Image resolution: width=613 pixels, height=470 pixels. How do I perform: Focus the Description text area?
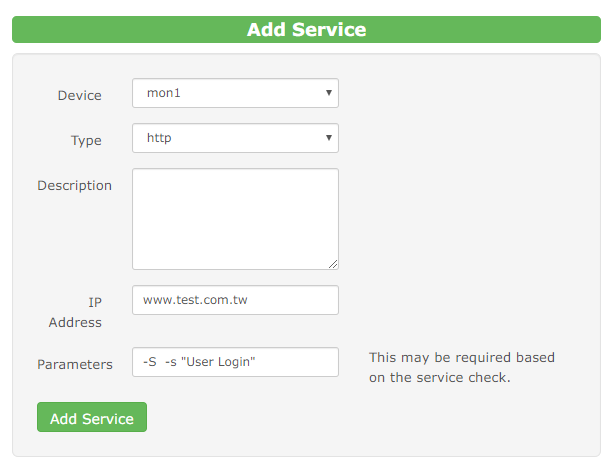point(235,219)
